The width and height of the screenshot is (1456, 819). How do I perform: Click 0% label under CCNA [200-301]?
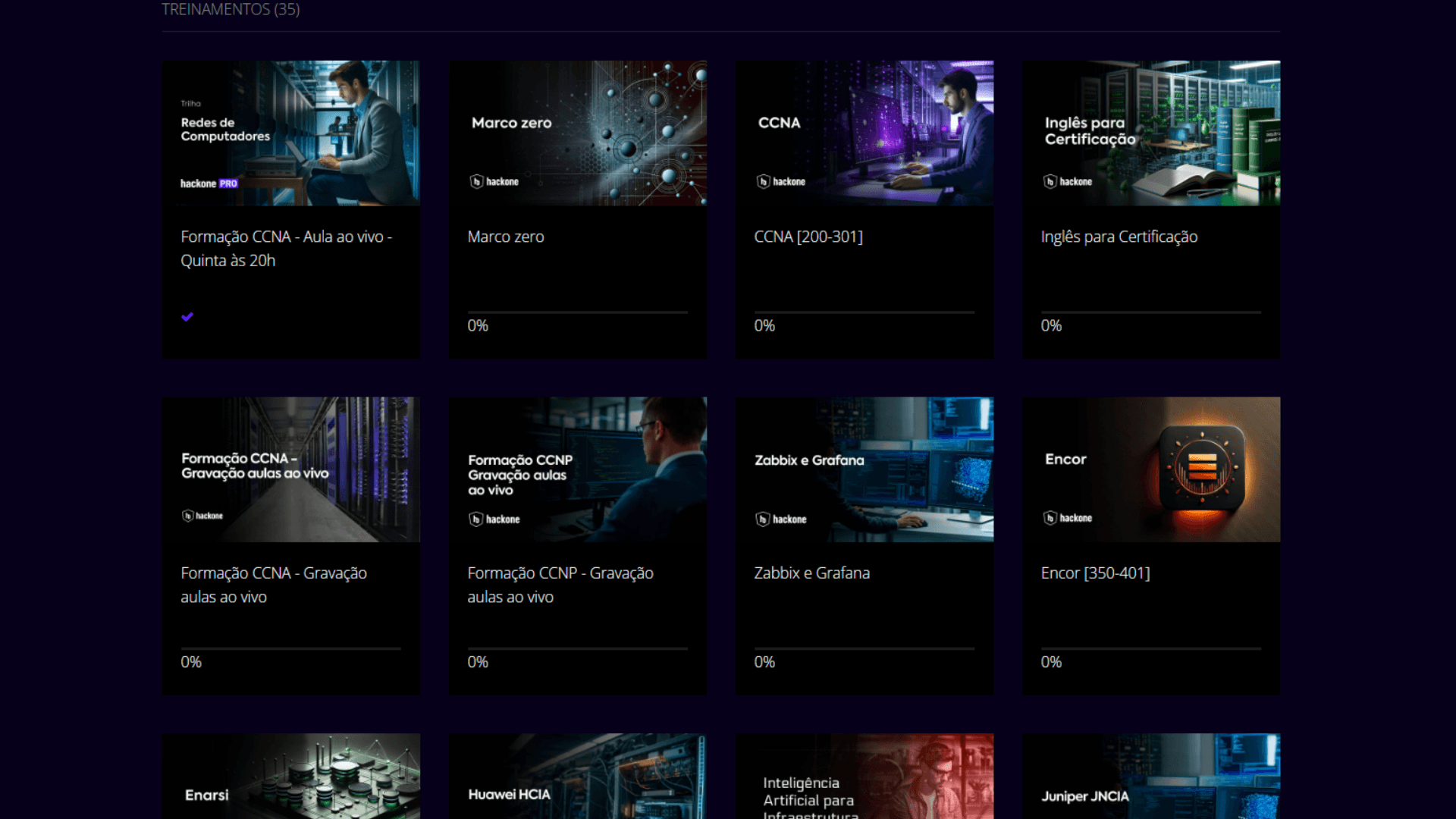click(764, 326)
